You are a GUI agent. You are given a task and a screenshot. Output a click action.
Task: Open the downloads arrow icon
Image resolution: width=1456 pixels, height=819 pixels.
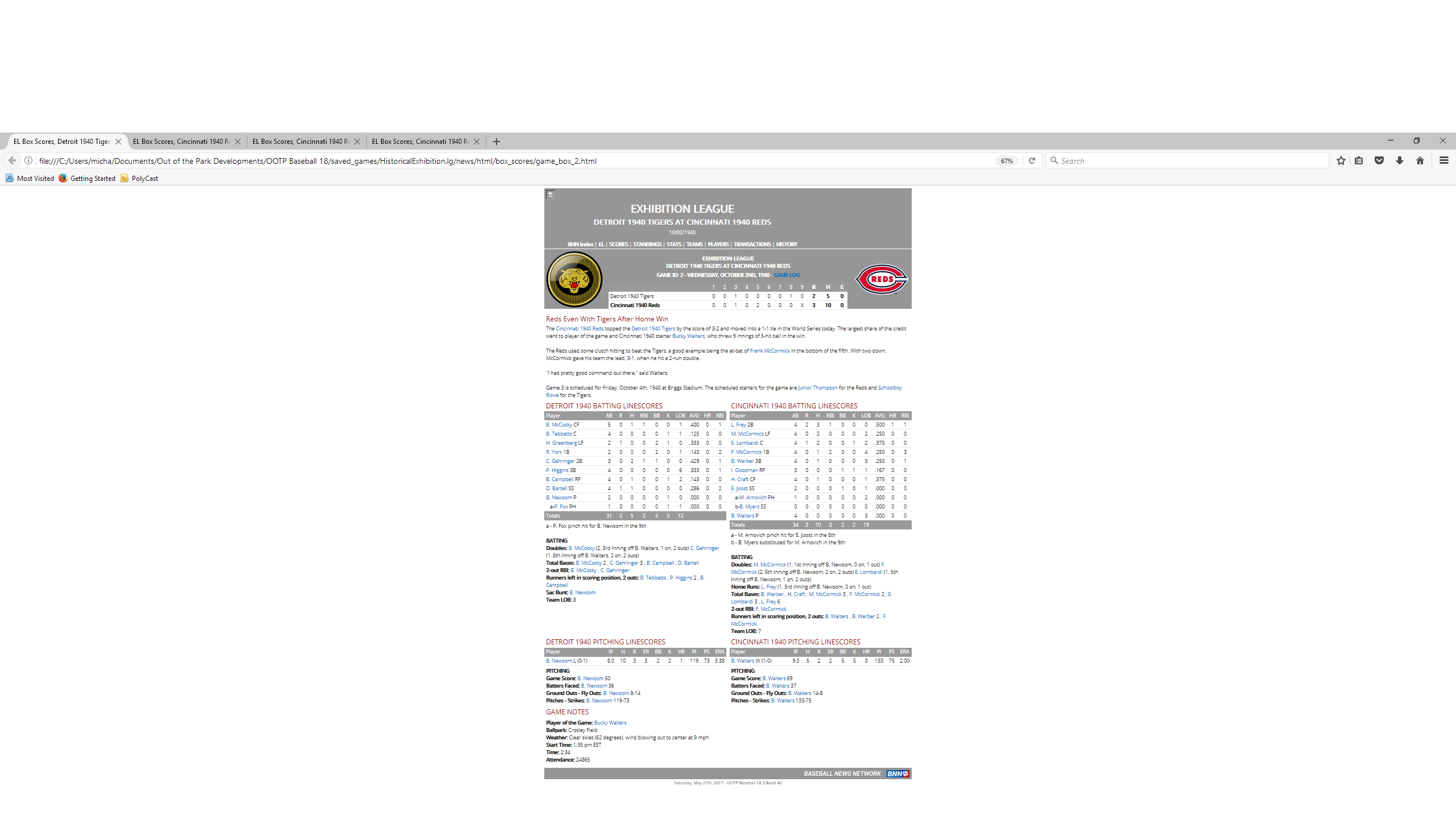pos(1400,161)
